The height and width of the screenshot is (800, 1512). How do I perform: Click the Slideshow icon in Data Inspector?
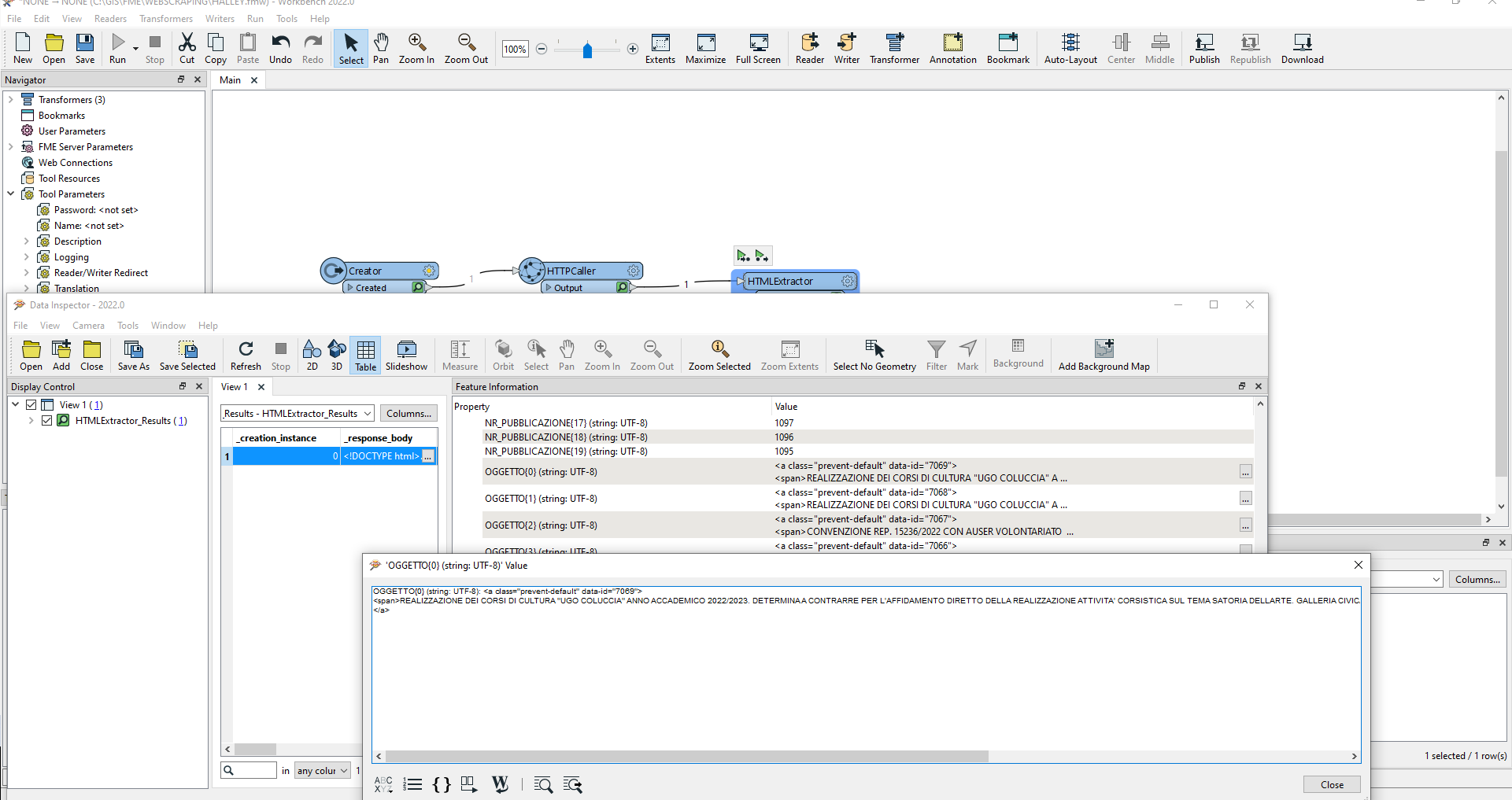click(x=406, y=356)
